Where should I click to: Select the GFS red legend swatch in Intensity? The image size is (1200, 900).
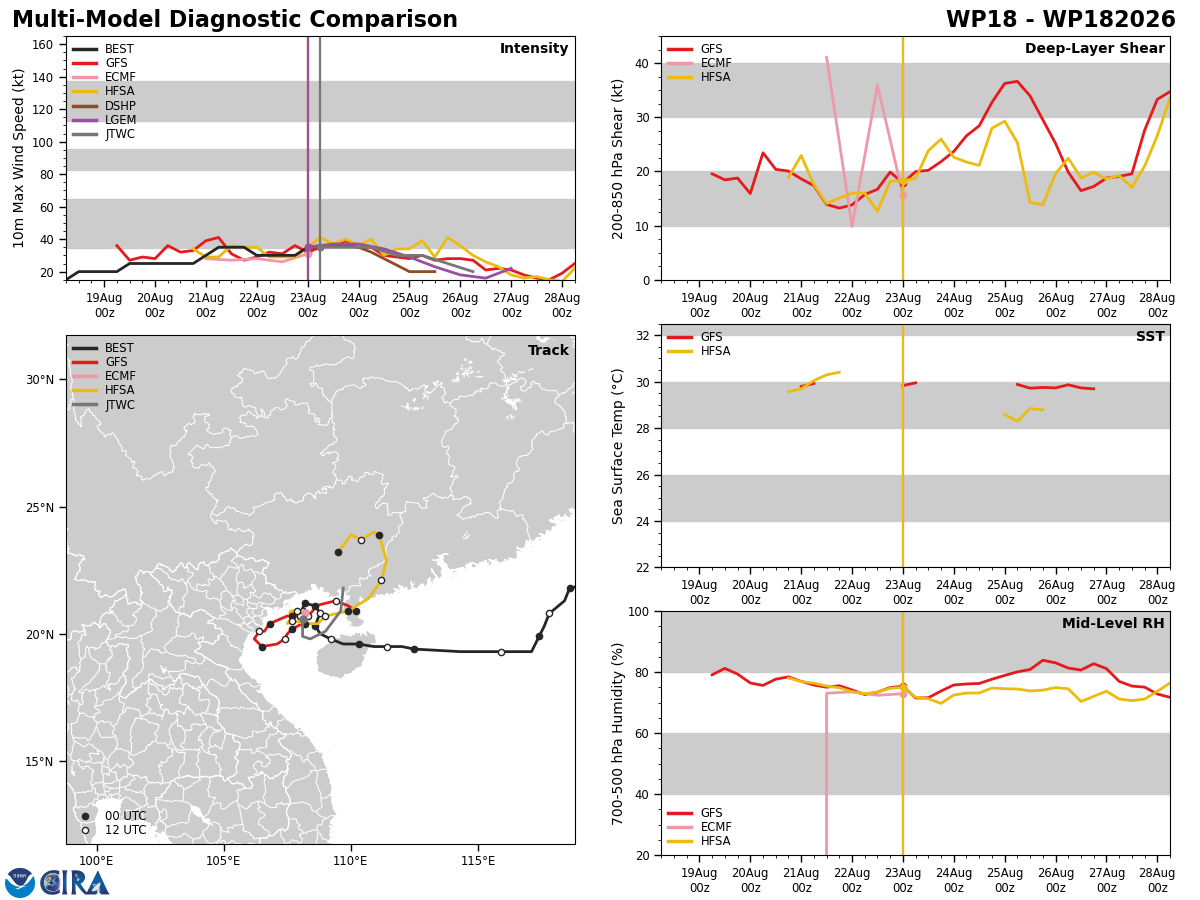coord(85,63)
